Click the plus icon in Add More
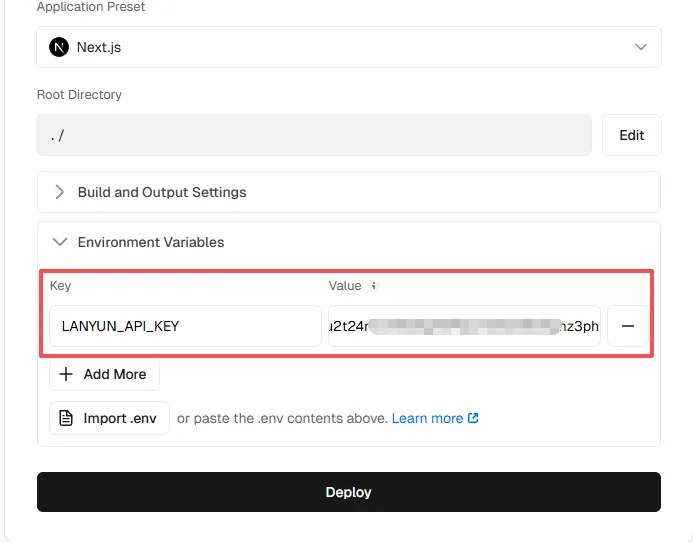This screenshot has width=693, height=542. (x=66, y=374)
